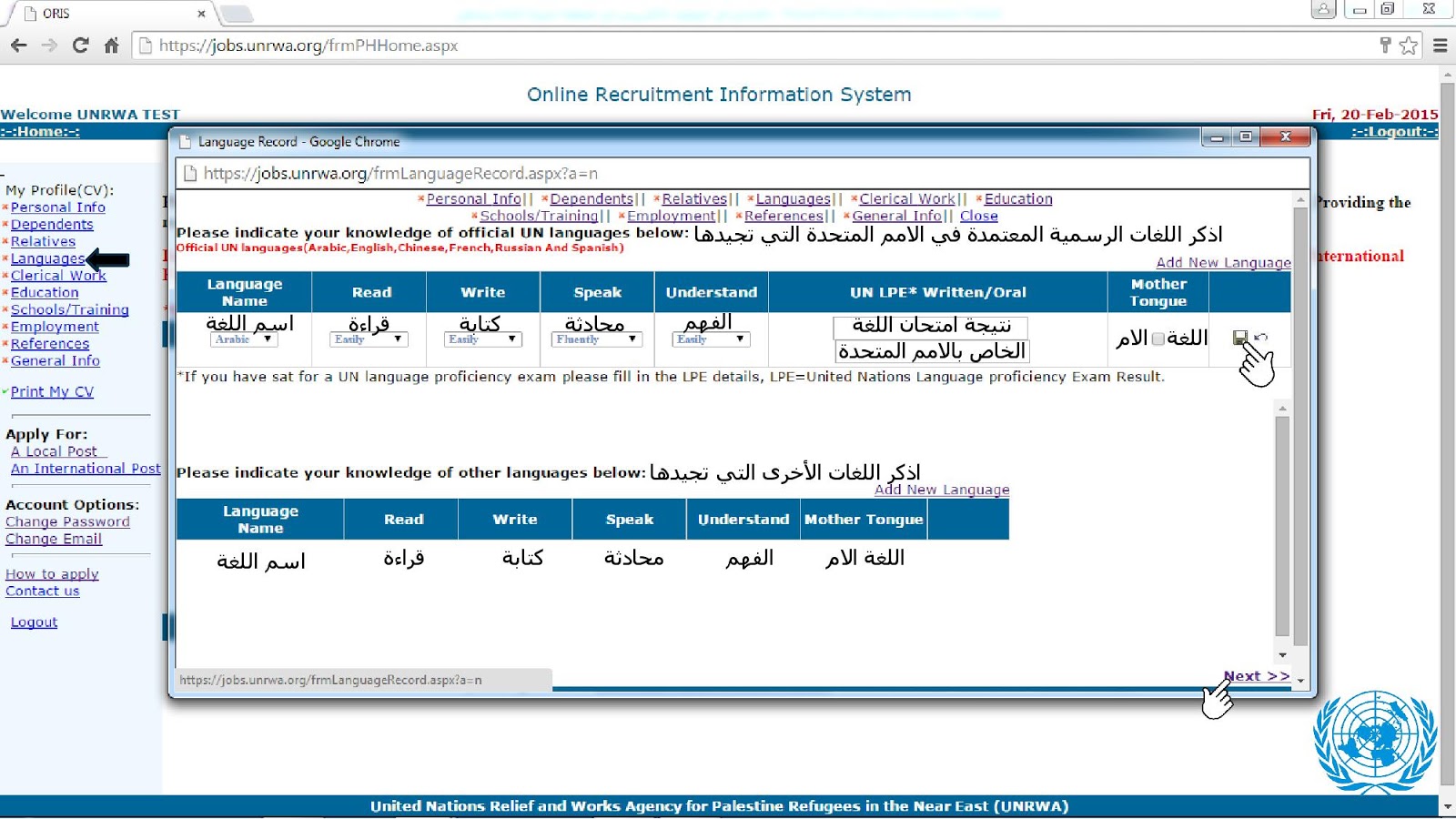Click the Close link in the popup navigation
Screen dimensions: 1456x819
click(x=979, y=216)
